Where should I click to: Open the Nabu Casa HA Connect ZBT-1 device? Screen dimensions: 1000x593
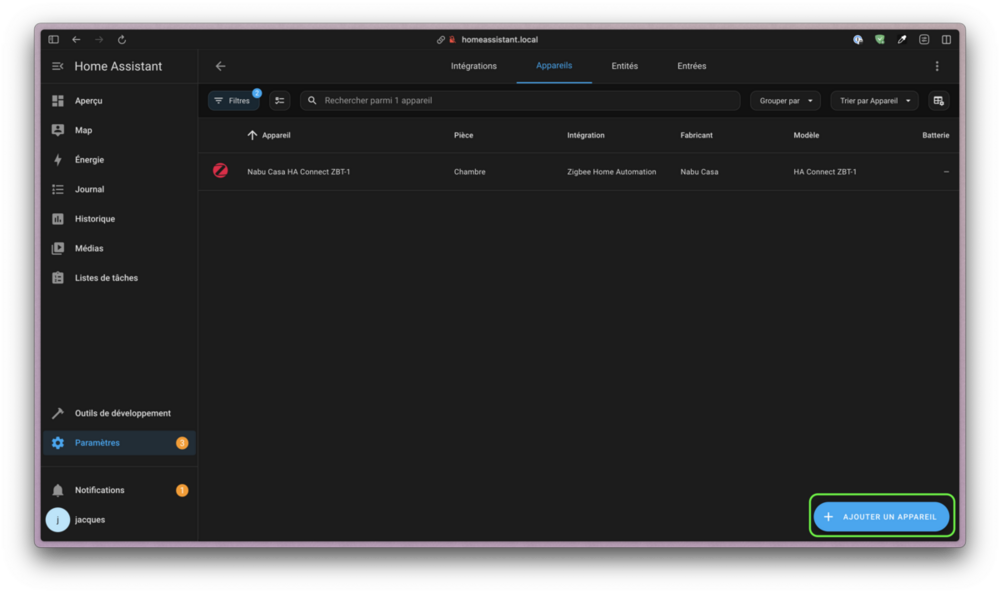click(x=298, y=172)
